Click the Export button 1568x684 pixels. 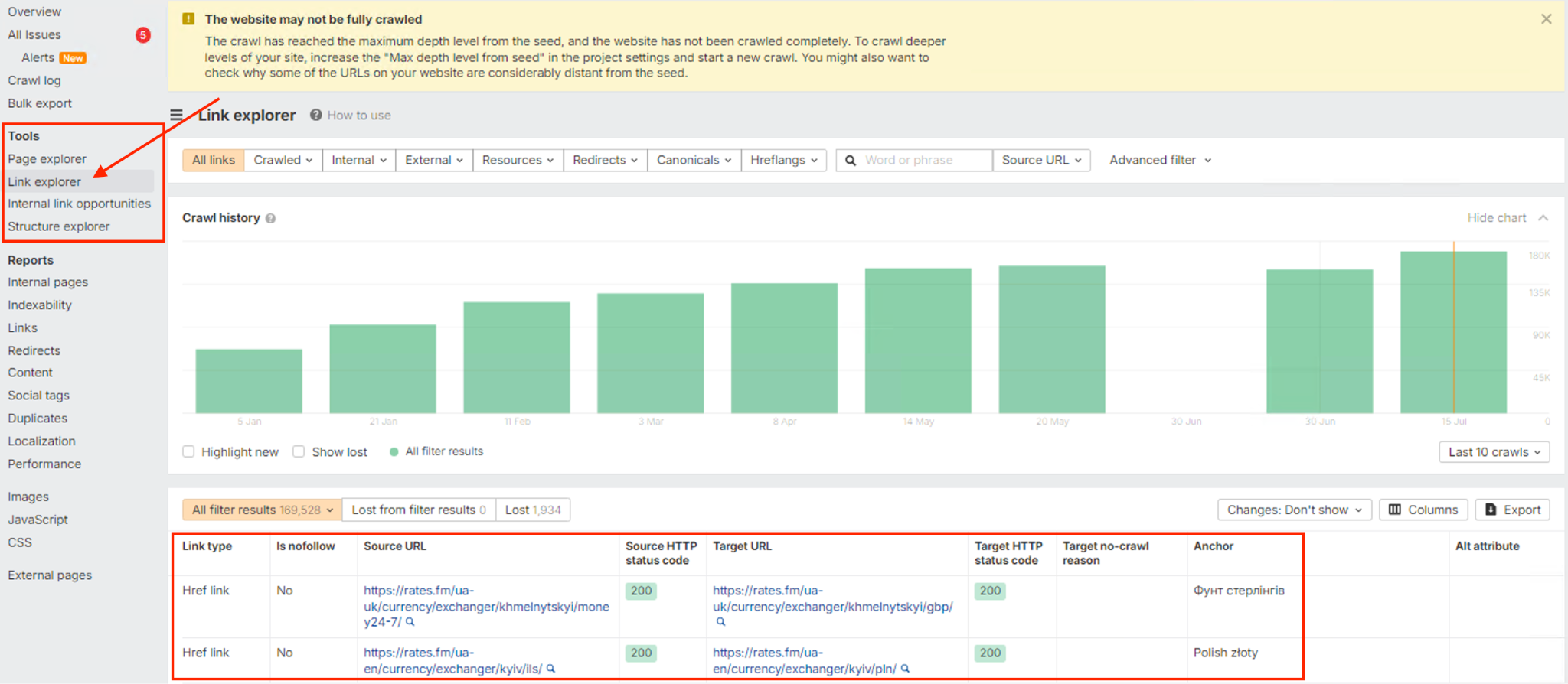pyautogui.click(x=1512, y=510)
